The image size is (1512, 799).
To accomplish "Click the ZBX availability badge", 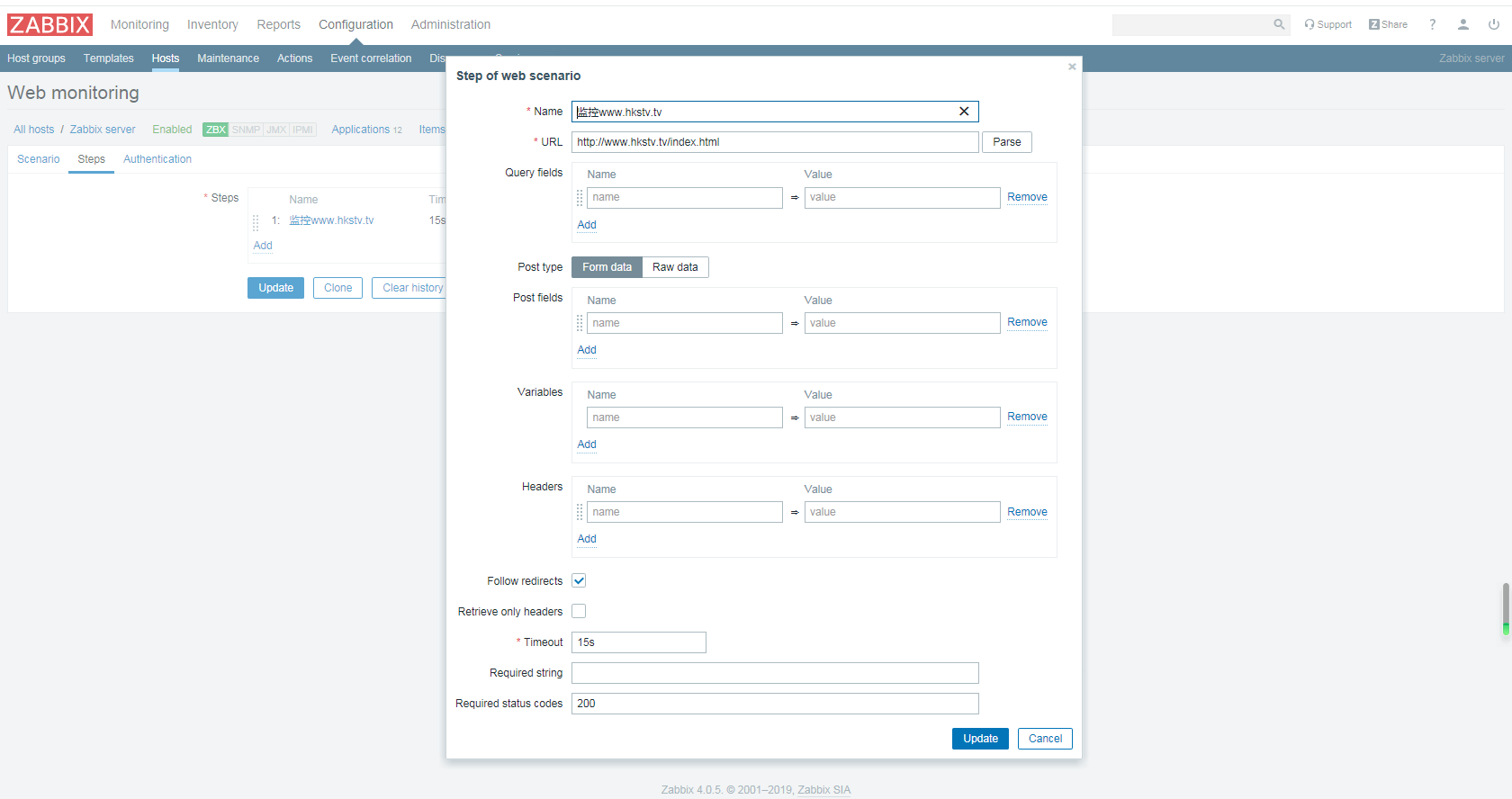I will point(215,130).
